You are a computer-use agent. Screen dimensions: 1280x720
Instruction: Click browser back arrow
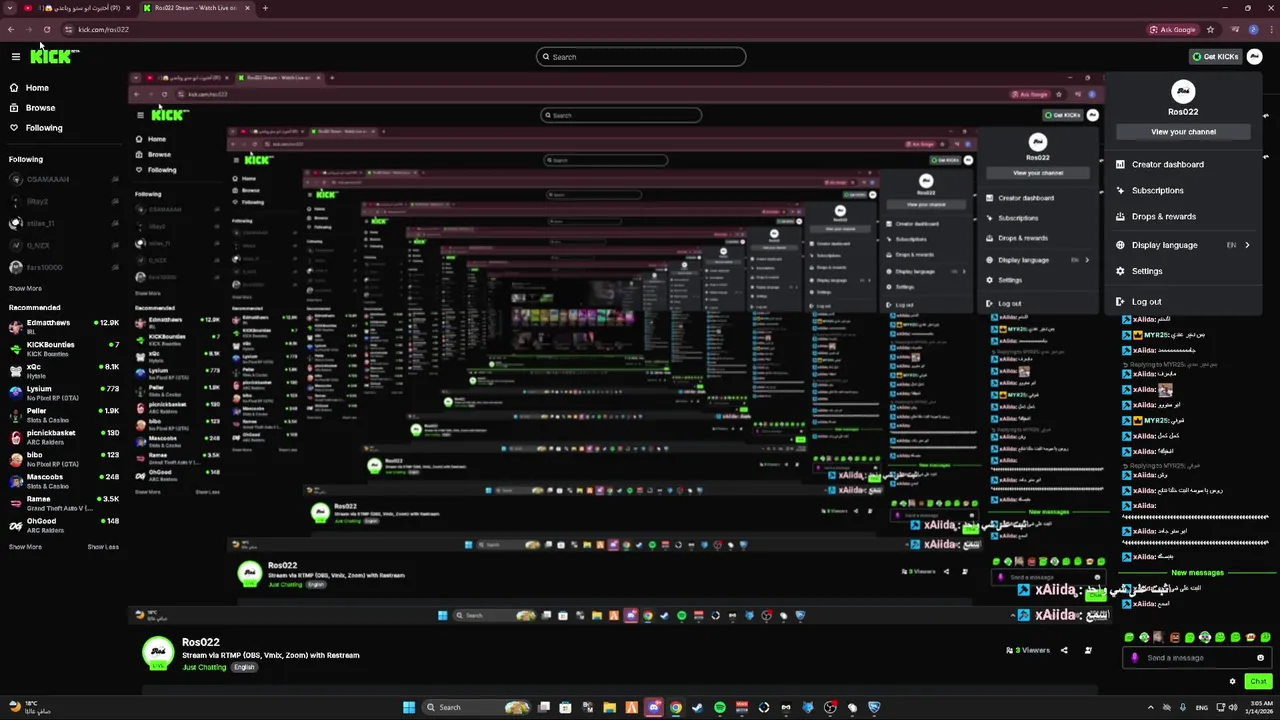[x=11, y=30]
